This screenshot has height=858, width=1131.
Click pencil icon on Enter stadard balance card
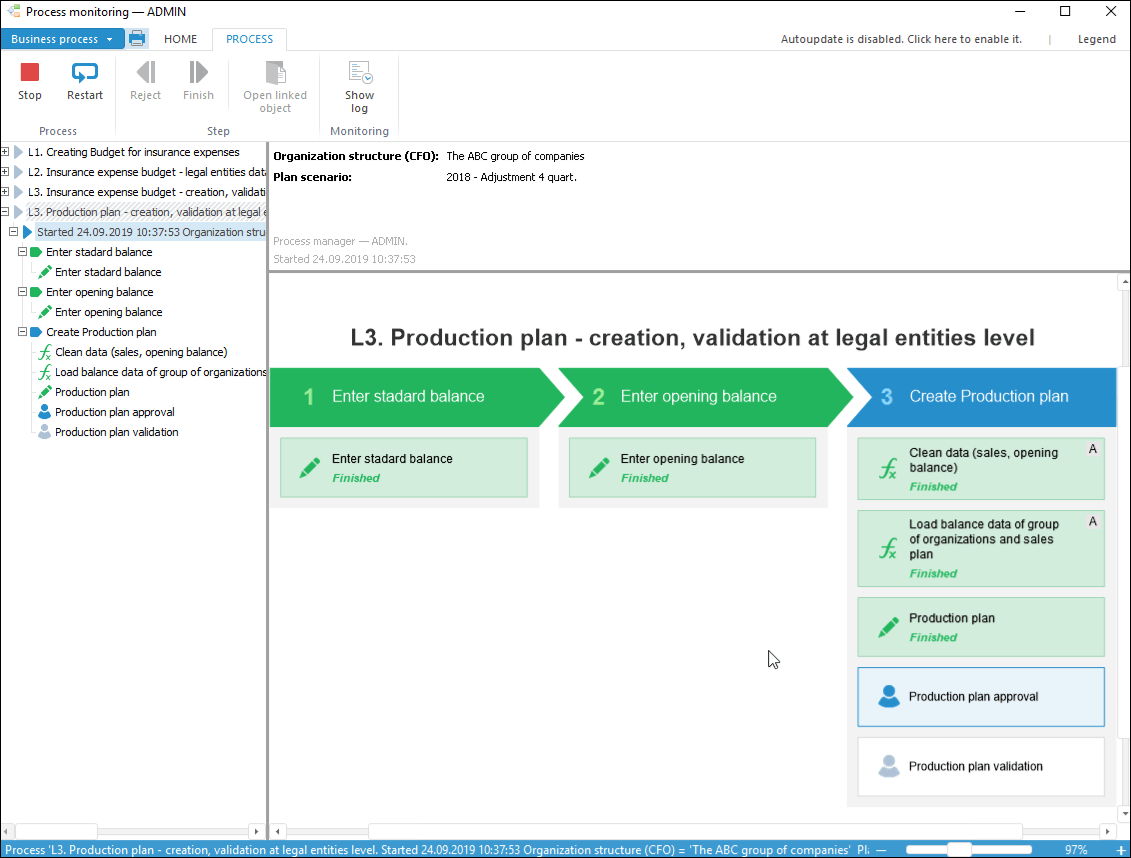pyautogui.click(x=310, y=468)
